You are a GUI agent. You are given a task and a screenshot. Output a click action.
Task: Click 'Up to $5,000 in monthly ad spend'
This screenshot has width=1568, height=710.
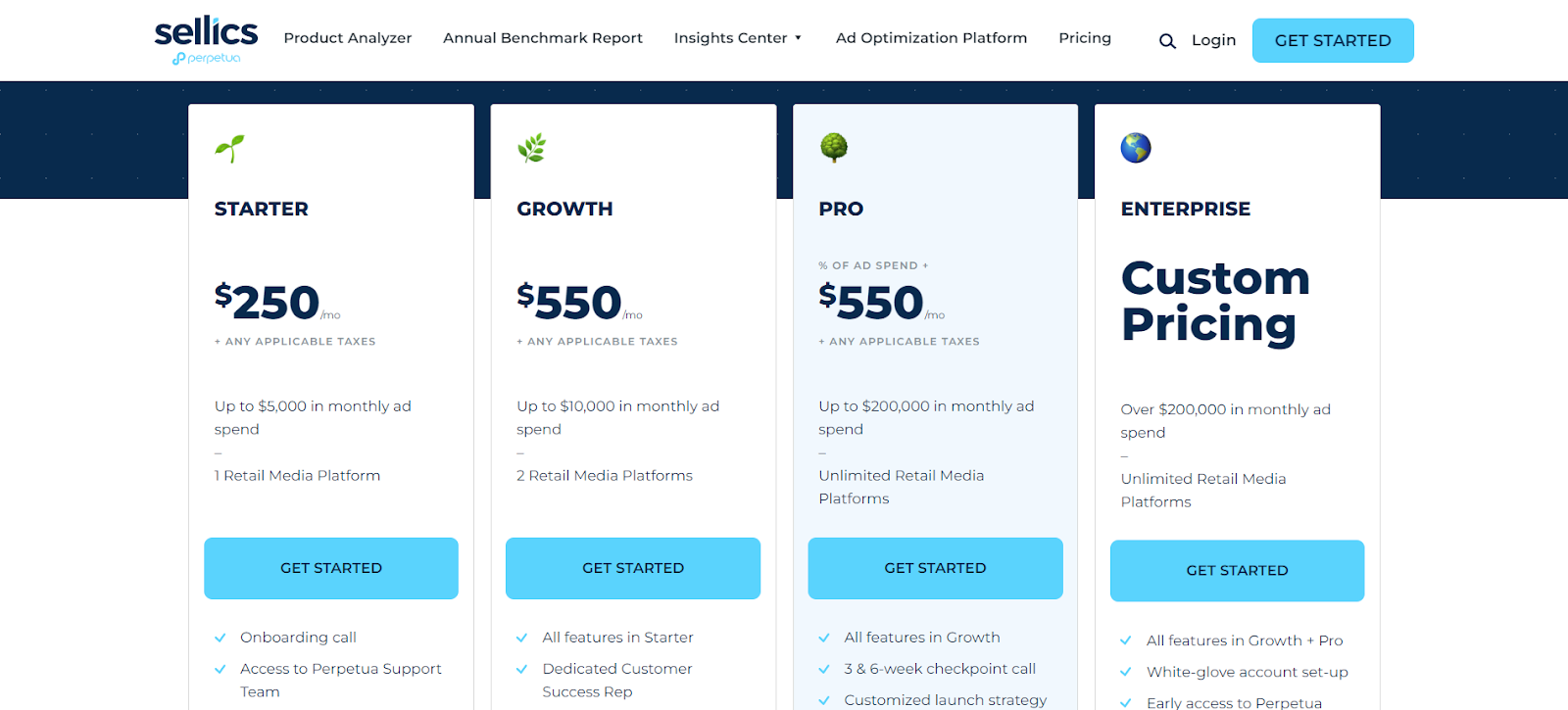click(313, 418)
